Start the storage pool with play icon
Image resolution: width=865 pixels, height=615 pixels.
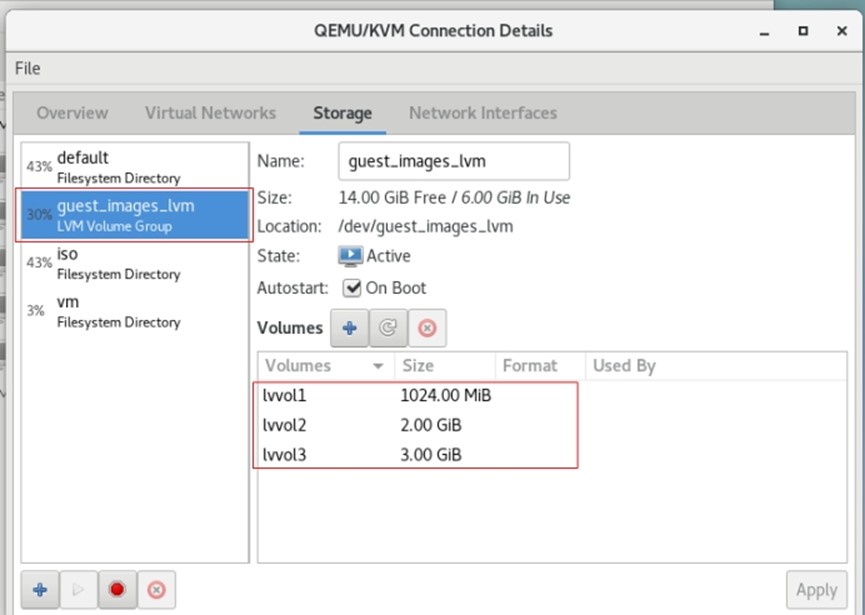(x=78, y=590)
